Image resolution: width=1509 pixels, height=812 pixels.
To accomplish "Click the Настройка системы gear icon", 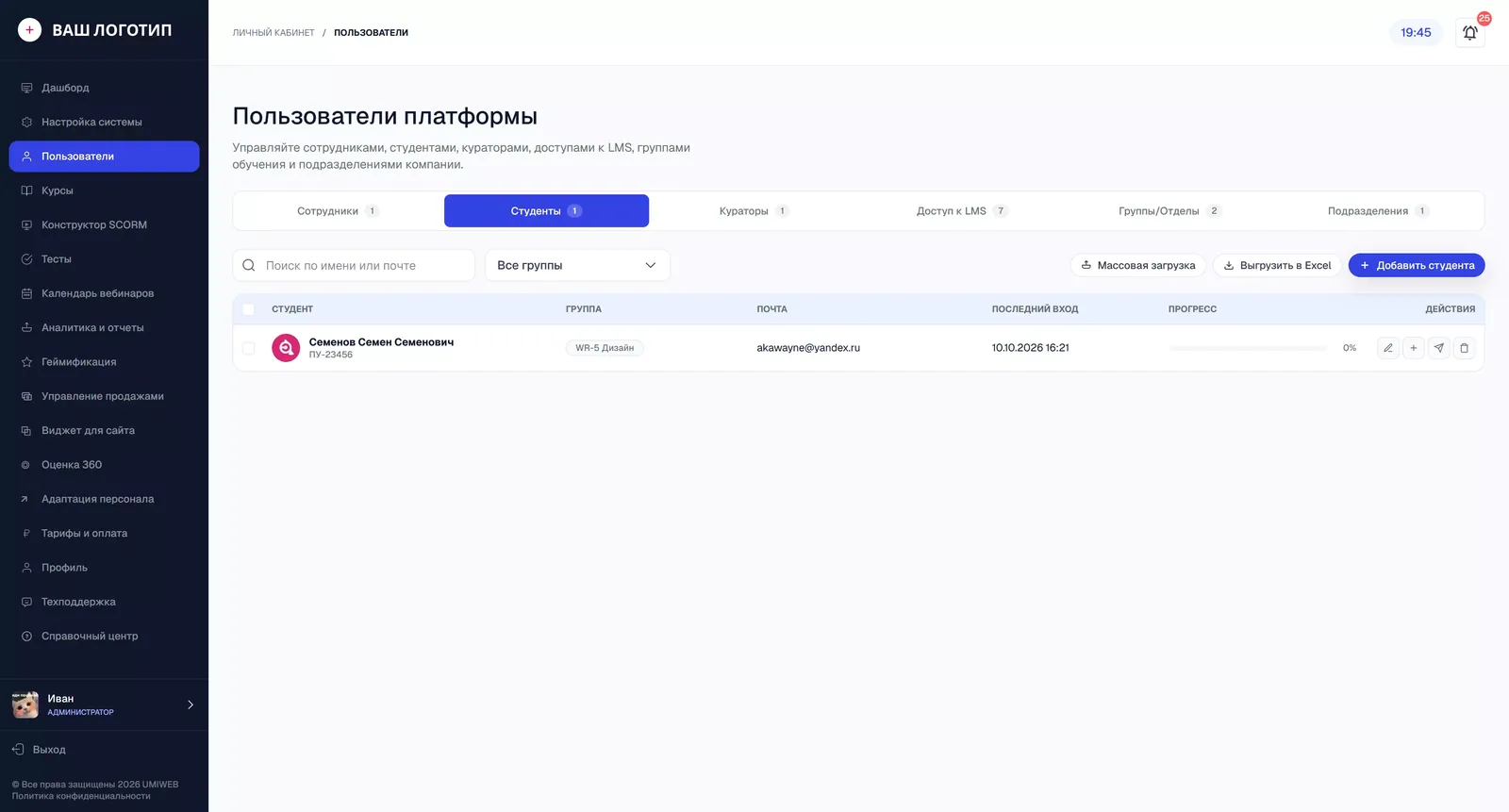I will 26,123.
